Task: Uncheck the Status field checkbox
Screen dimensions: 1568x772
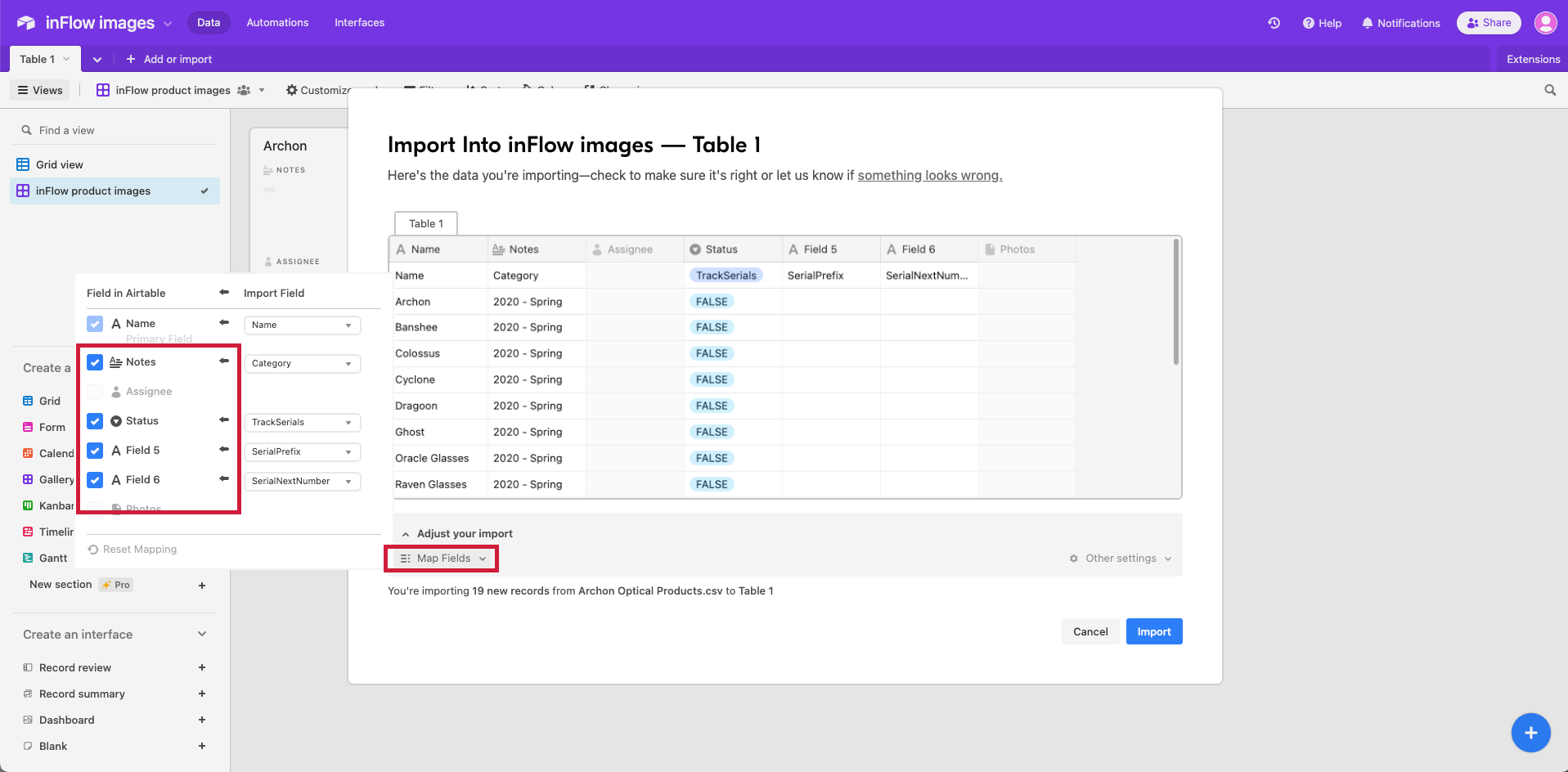Action: tap(95, 421)
